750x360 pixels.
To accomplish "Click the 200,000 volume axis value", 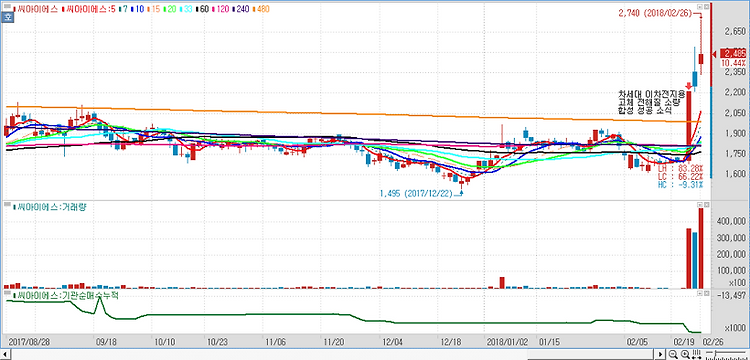I will pyautogui.click(x=732, y=255).
